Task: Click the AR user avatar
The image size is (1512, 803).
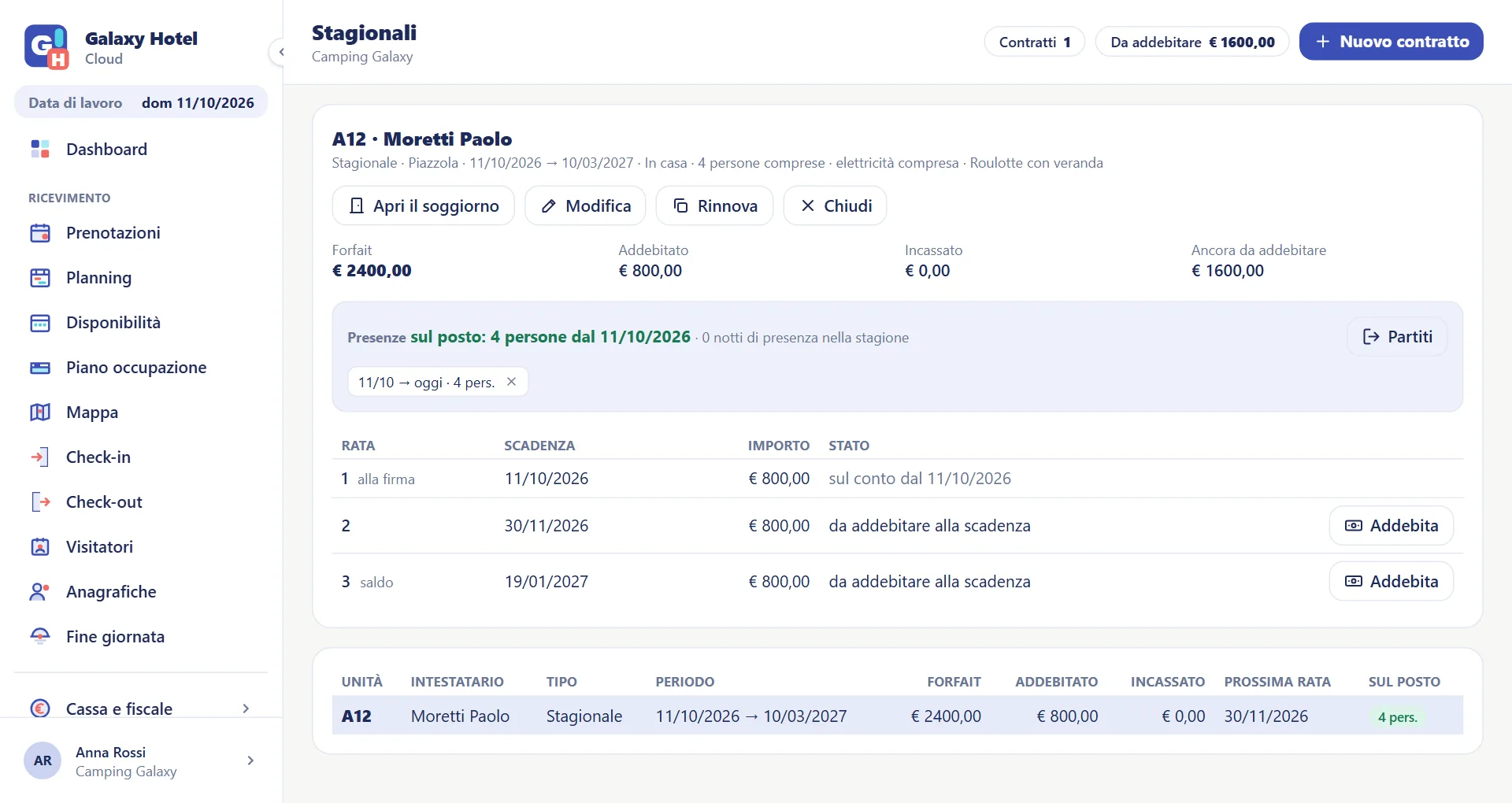Action: [x=43, y=760]
